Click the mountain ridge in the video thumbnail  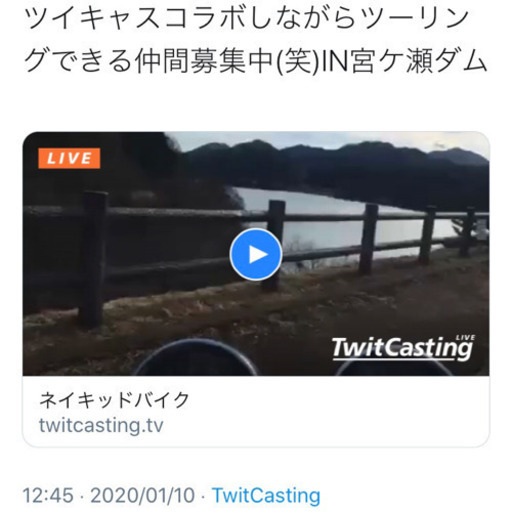(333, 157)
